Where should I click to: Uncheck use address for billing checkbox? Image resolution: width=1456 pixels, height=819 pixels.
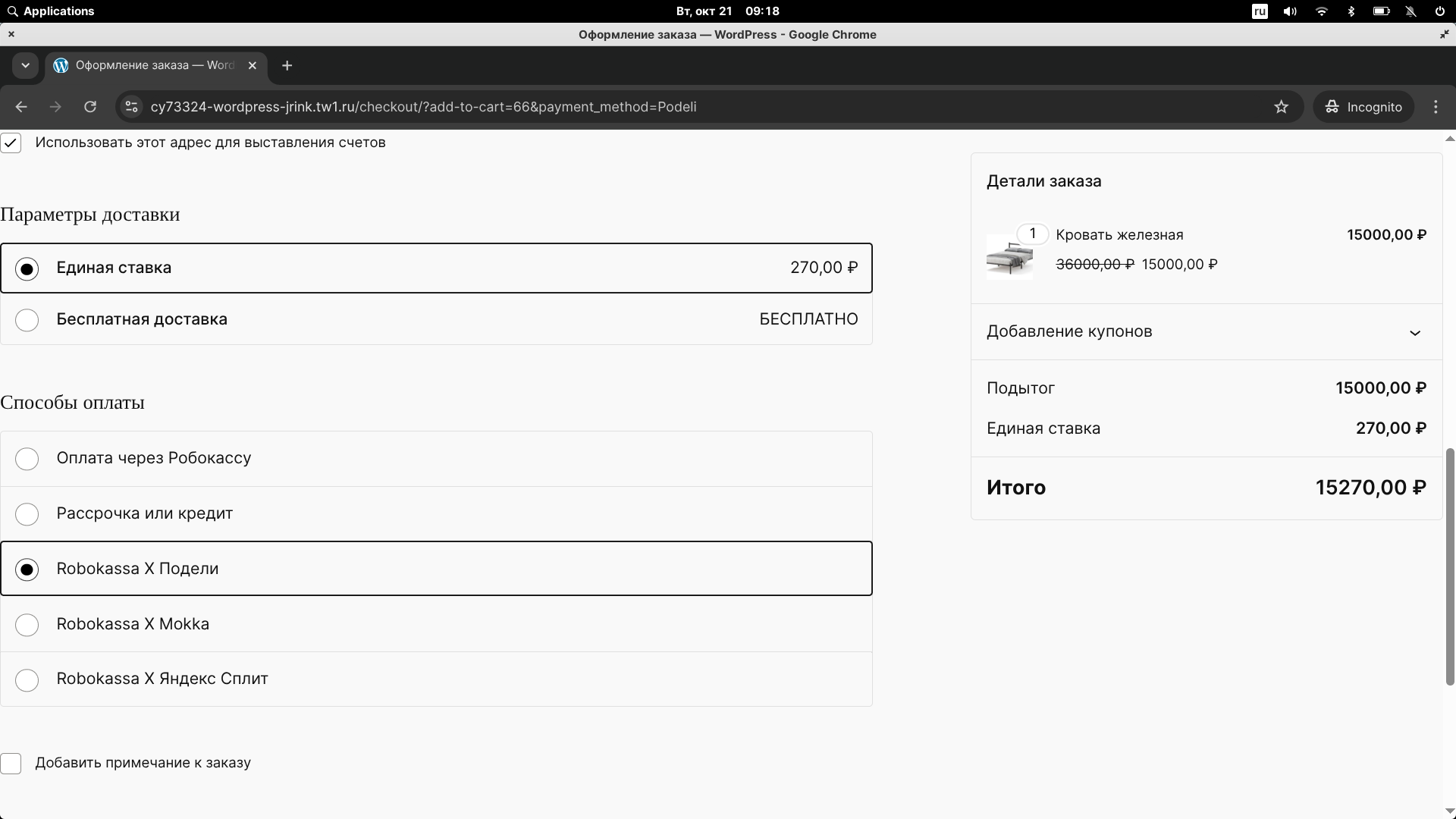[11, 143]
